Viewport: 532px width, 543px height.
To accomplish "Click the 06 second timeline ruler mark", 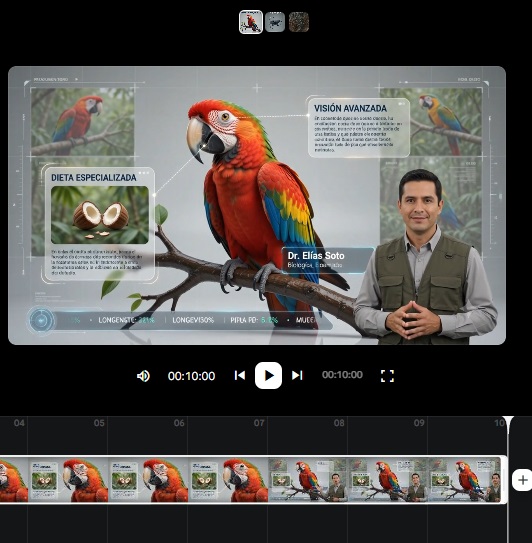I will (x=179, y=423).
